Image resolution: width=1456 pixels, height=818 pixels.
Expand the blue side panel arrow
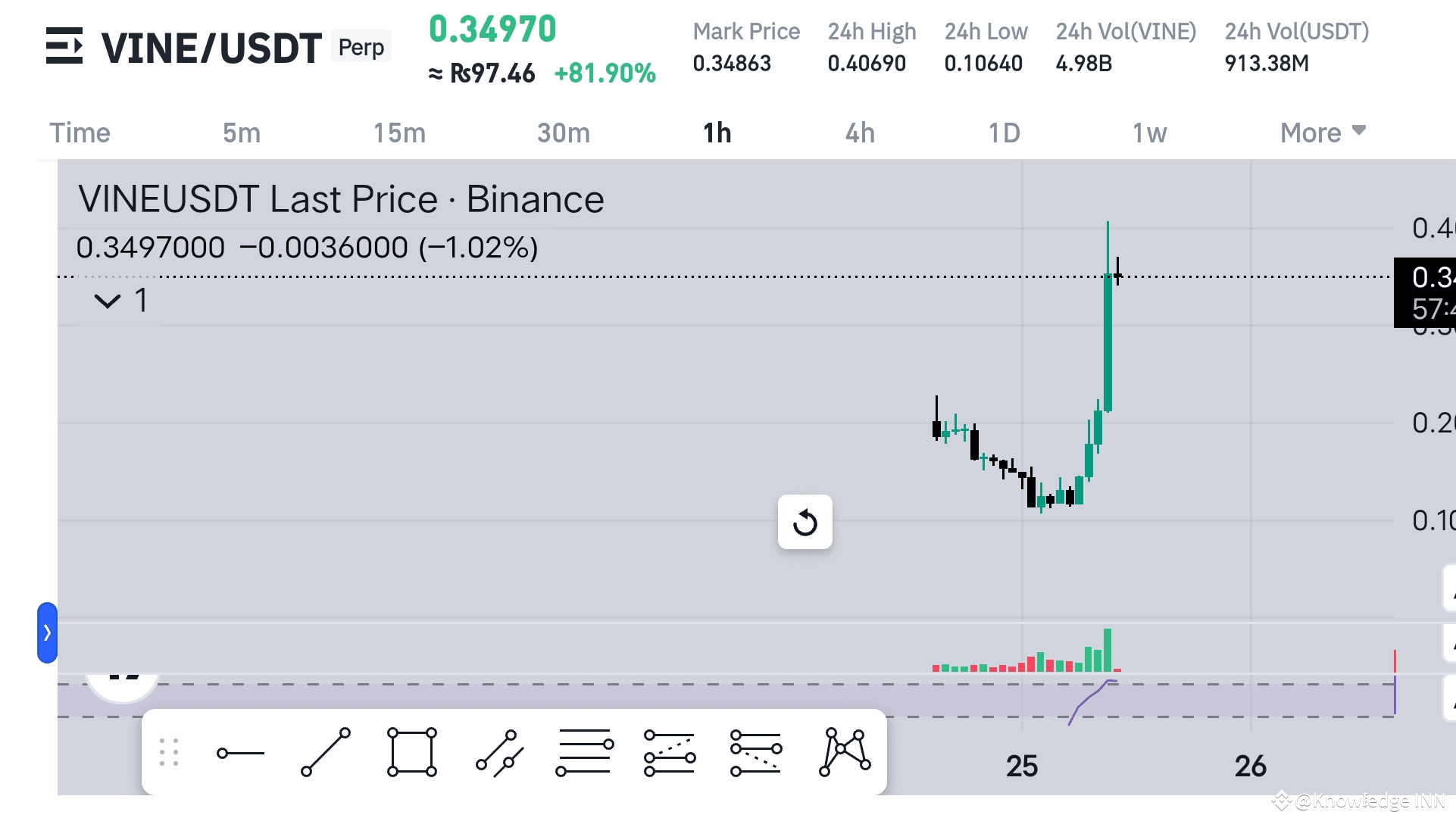pos(47,632)
